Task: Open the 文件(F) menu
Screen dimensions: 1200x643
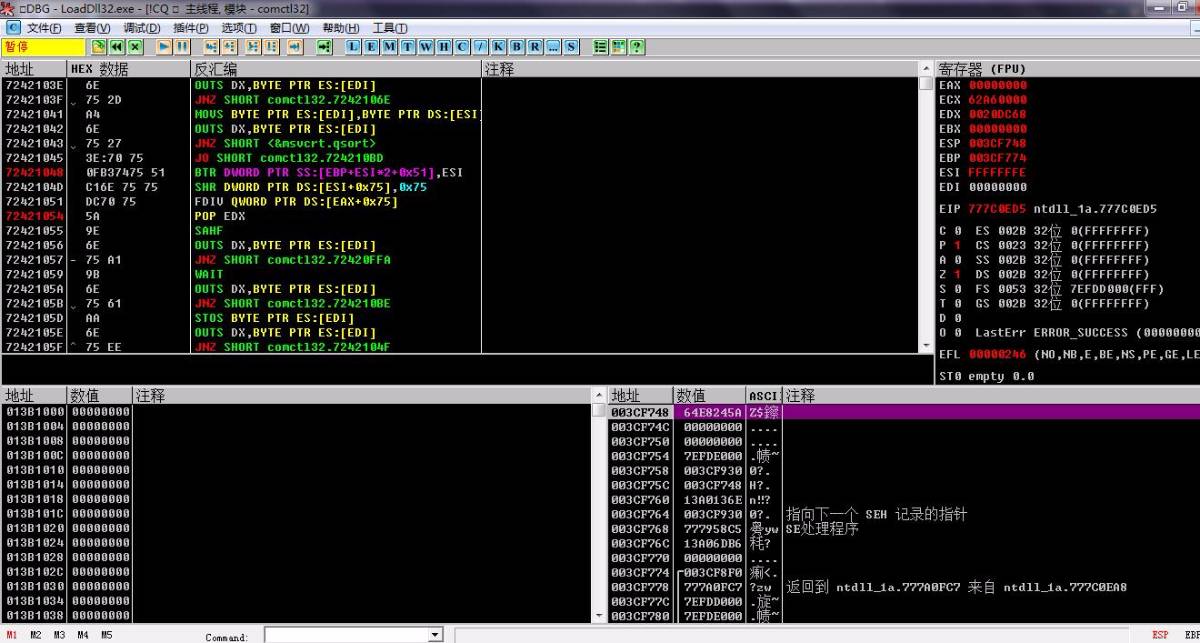Action: (x=43, y=28)
